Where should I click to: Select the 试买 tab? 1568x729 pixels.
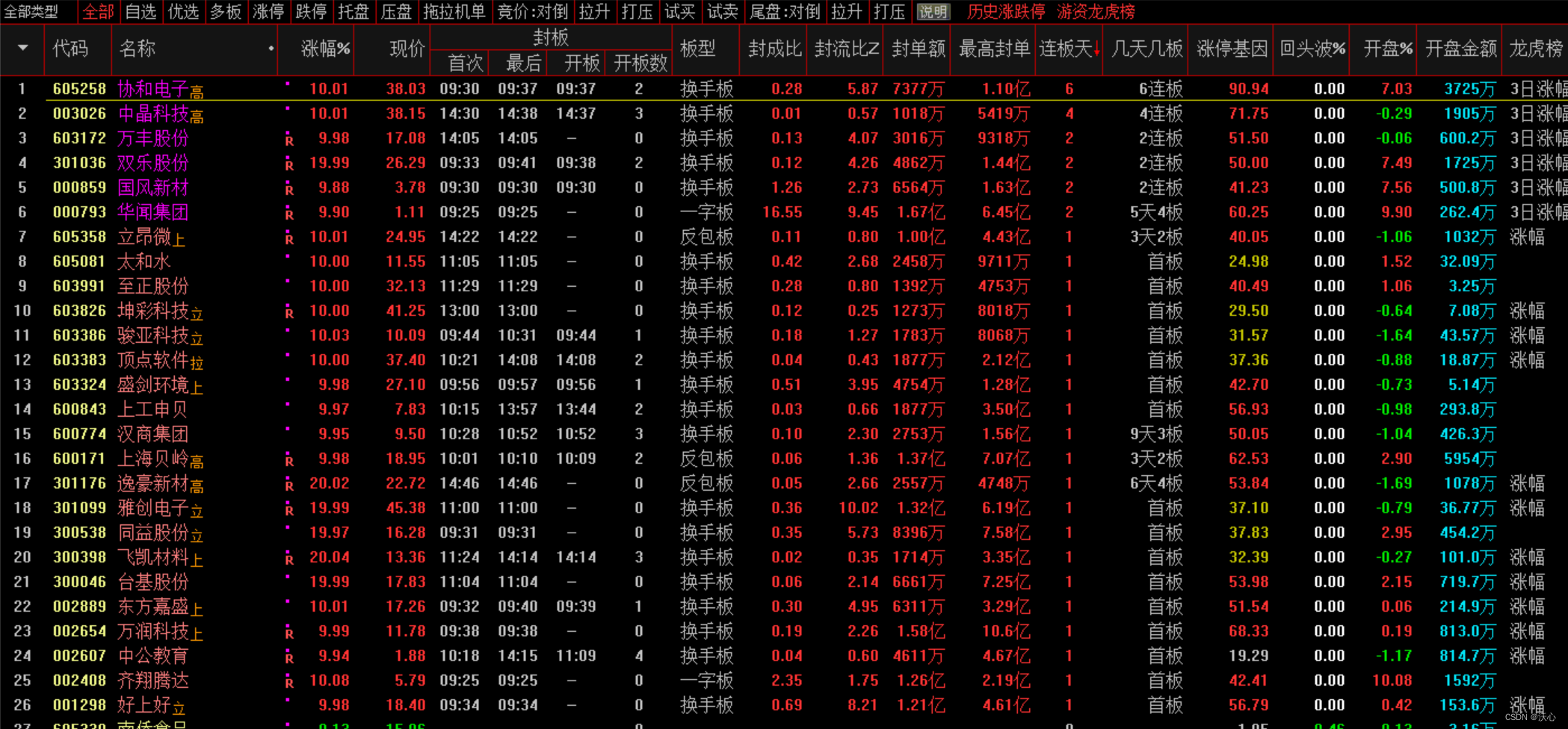pos(679,11)
